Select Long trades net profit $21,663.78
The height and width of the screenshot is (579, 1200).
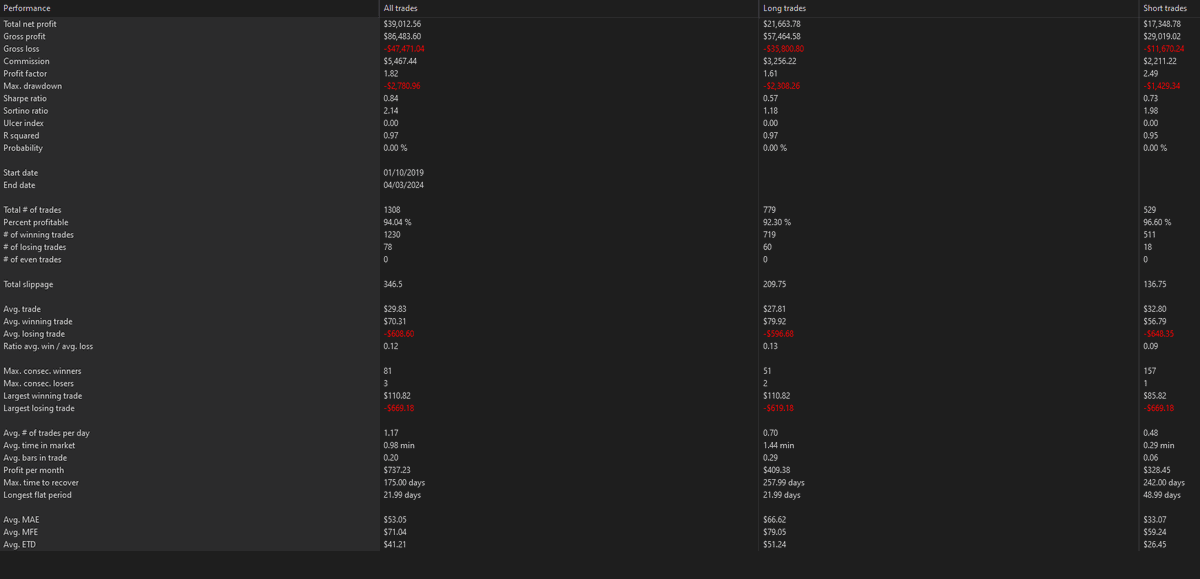[782, 23]
